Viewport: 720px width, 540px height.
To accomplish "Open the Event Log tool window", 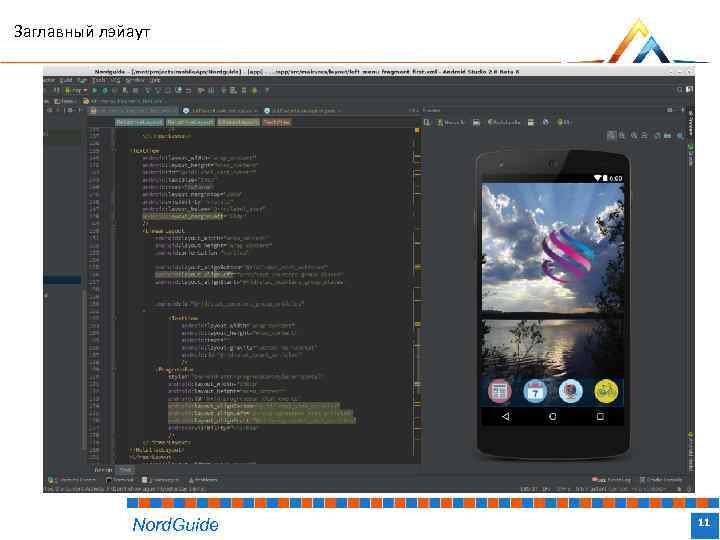I will [x=612, y=480].
